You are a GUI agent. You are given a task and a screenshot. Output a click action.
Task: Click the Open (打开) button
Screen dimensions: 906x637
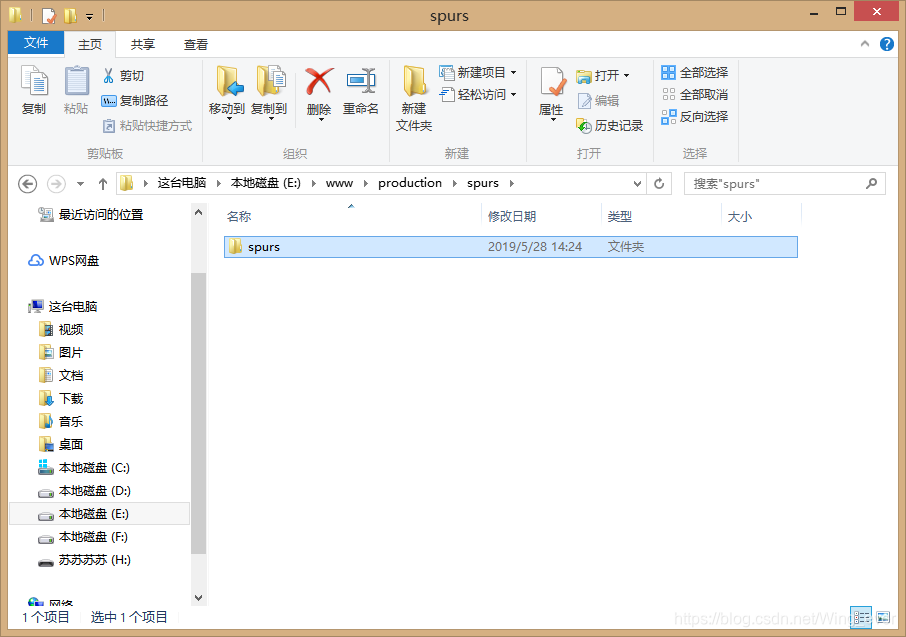(x=603, y=76)
